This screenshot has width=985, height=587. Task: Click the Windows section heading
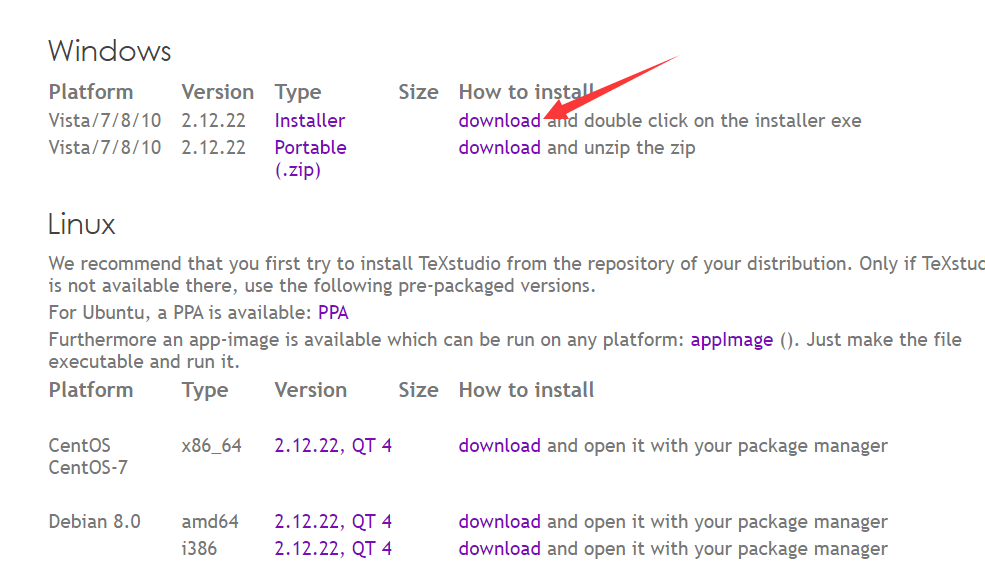(x=110, y=51)
